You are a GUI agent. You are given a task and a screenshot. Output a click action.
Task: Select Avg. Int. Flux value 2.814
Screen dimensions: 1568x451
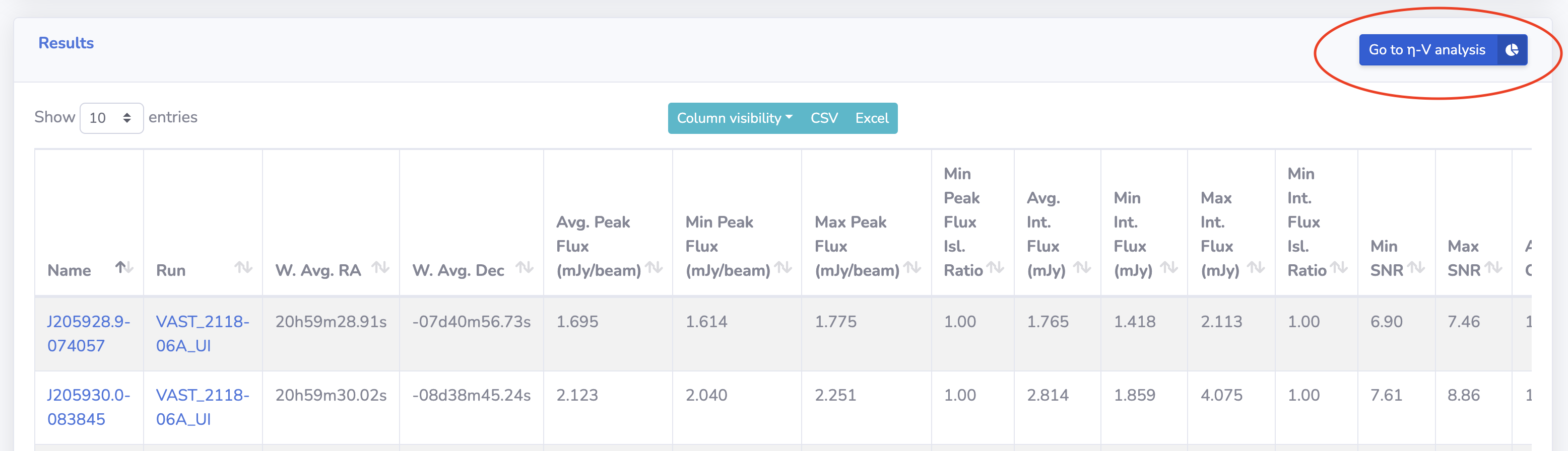tap(1048, 395)
